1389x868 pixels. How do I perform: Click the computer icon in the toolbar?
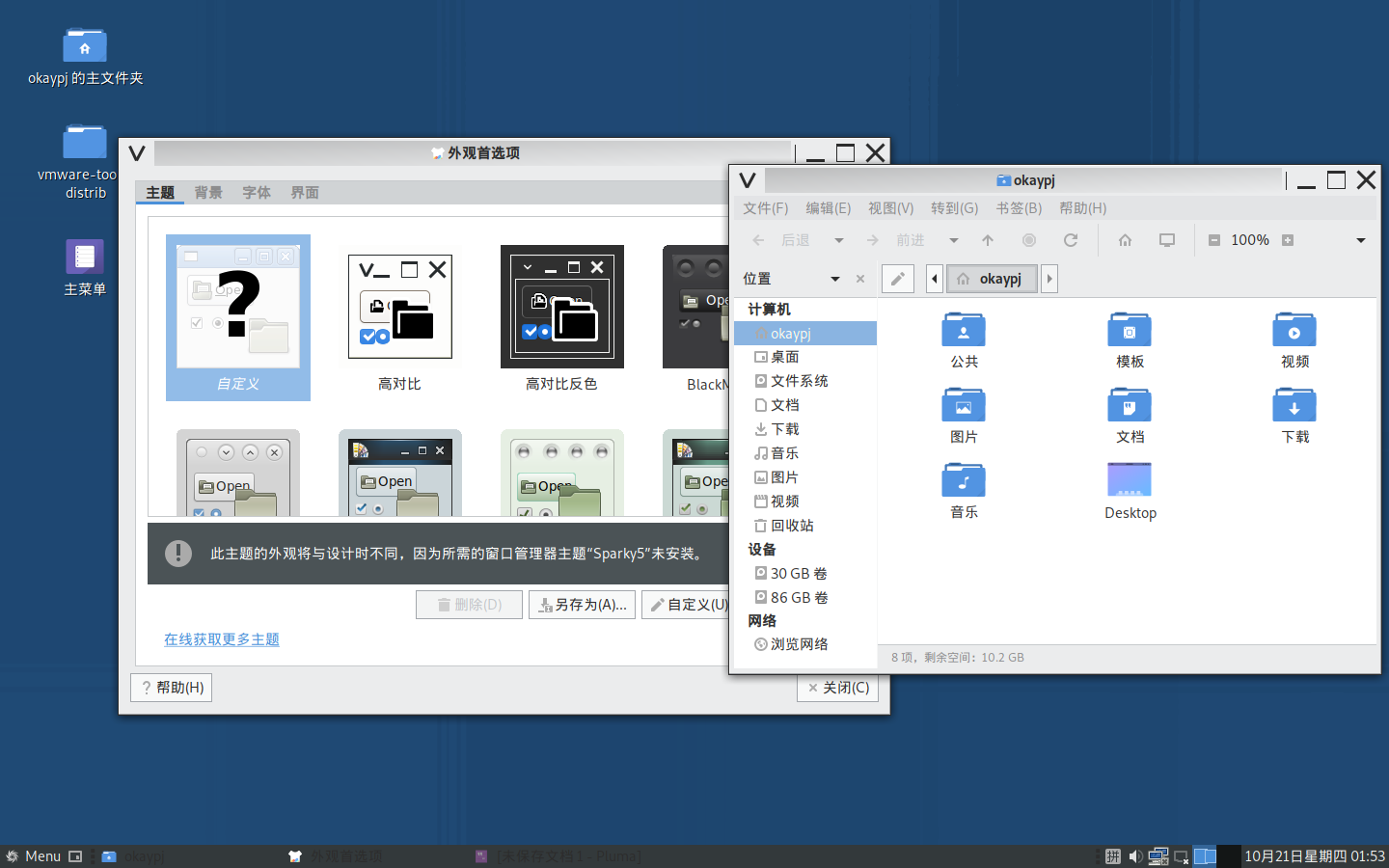pyautogui.click(x=1166, y=240)
